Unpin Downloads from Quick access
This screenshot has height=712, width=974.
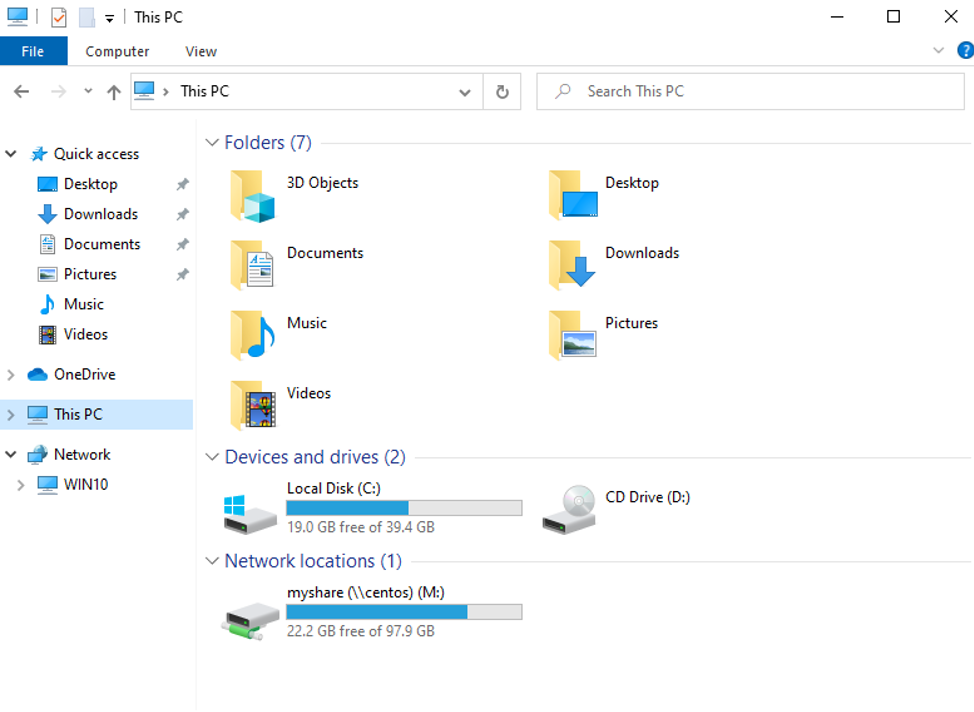coord(182,214)
